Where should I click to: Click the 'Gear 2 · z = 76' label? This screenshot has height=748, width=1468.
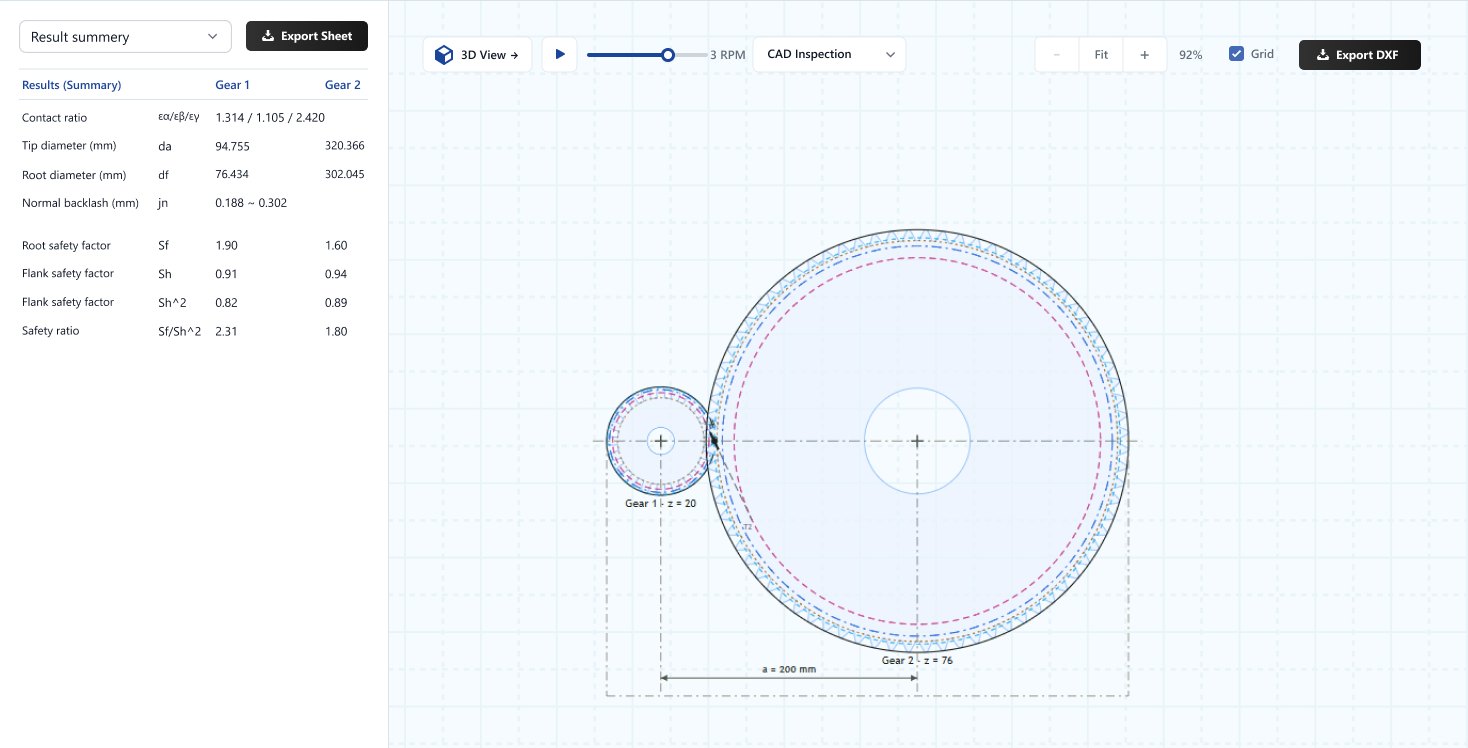tap(917, 660)
